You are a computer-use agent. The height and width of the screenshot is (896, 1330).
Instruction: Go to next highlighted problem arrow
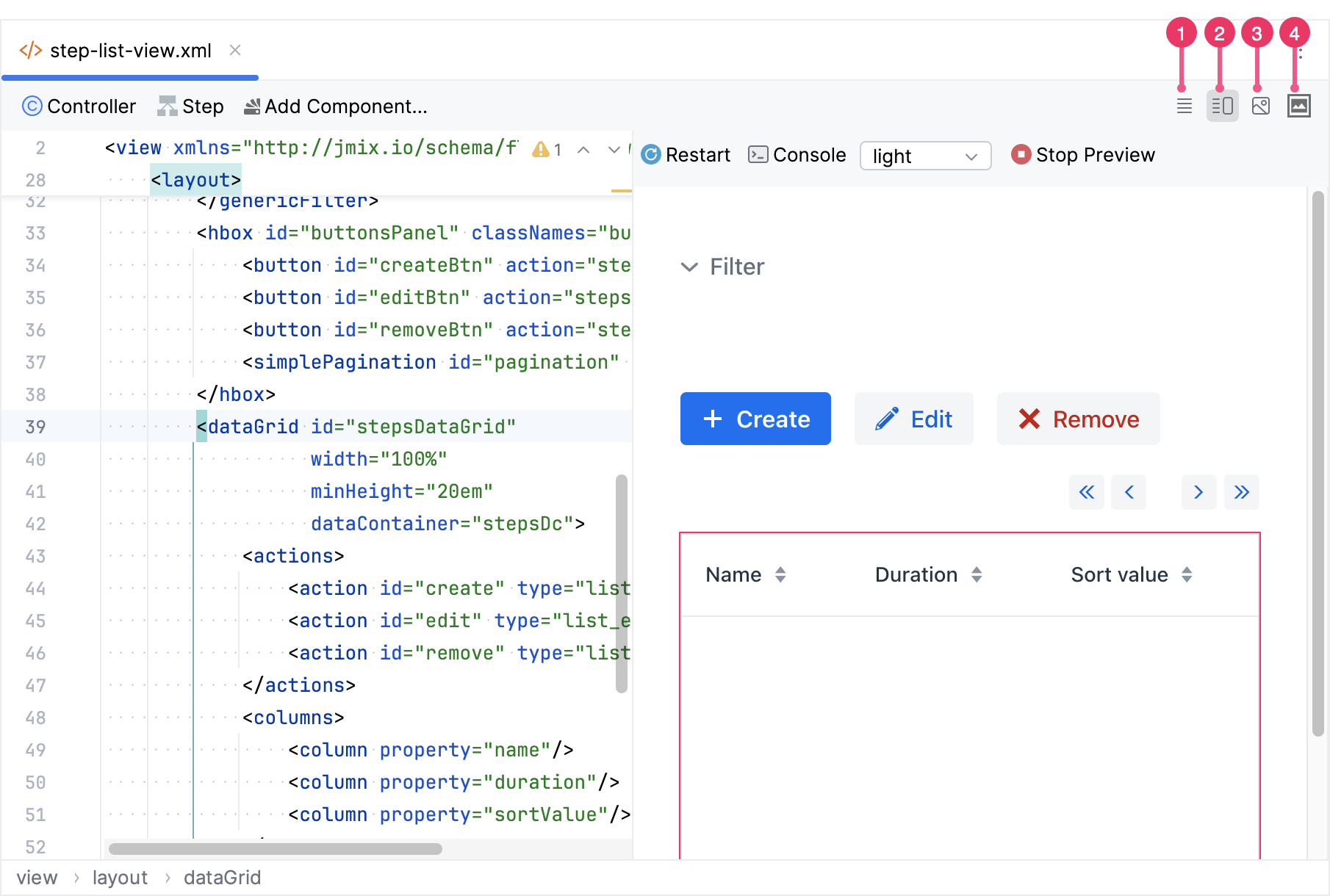pos(614,150)
